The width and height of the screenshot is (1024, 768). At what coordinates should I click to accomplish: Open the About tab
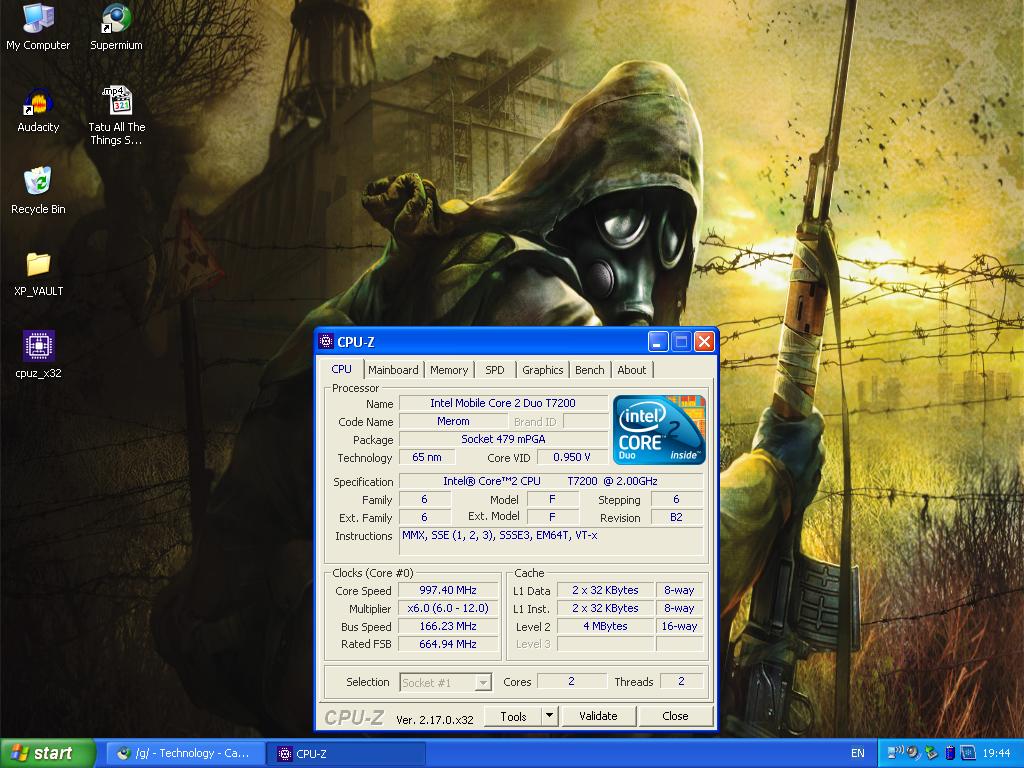[x=632, y=370]
